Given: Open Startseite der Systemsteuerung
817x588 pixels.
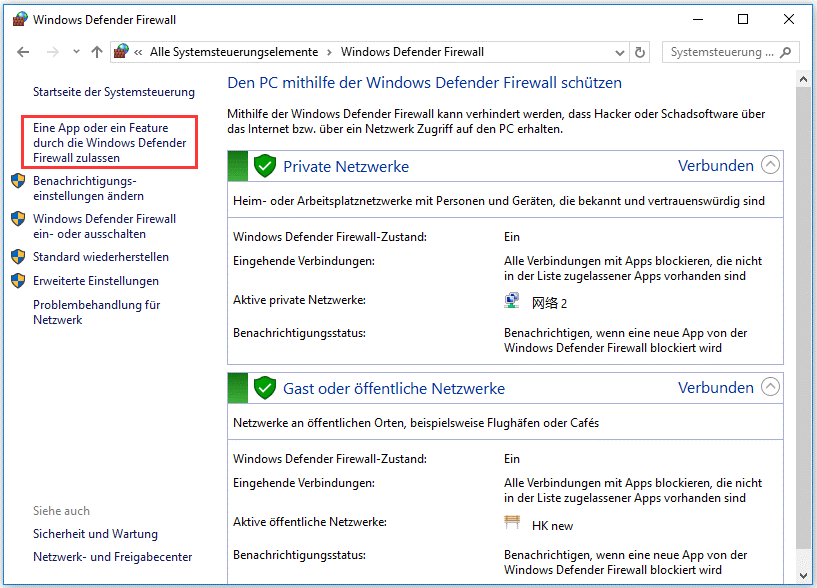Looking at the screenshot, I should coord(114,92).
